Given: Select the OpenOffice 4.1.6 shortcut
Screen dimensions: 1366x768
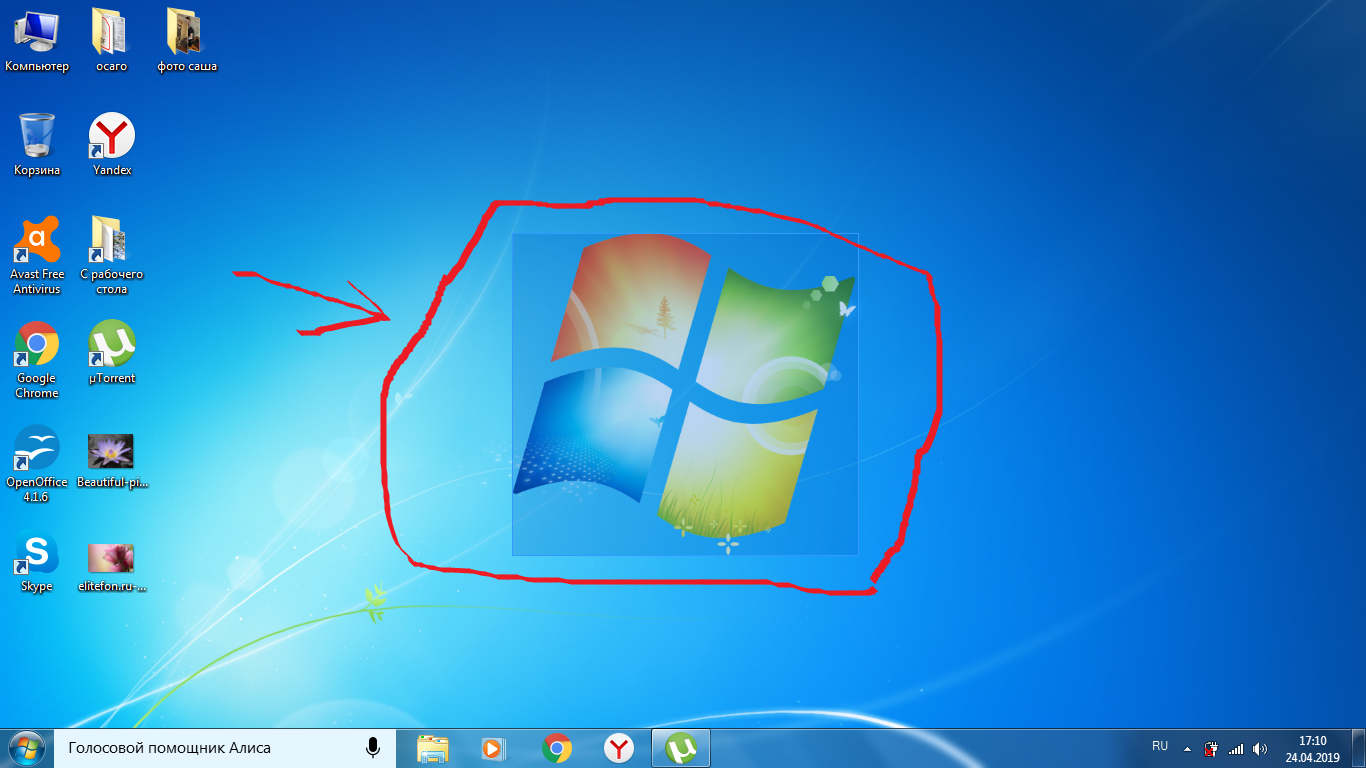Looking at the screenshot, I should 37,464.
